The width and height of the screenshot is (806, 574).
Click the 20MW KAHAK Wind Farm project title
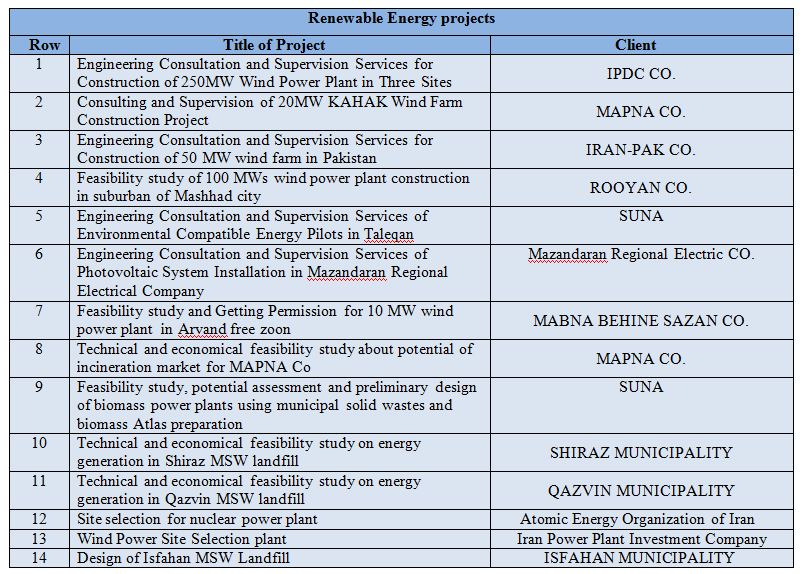coord(270,111)
